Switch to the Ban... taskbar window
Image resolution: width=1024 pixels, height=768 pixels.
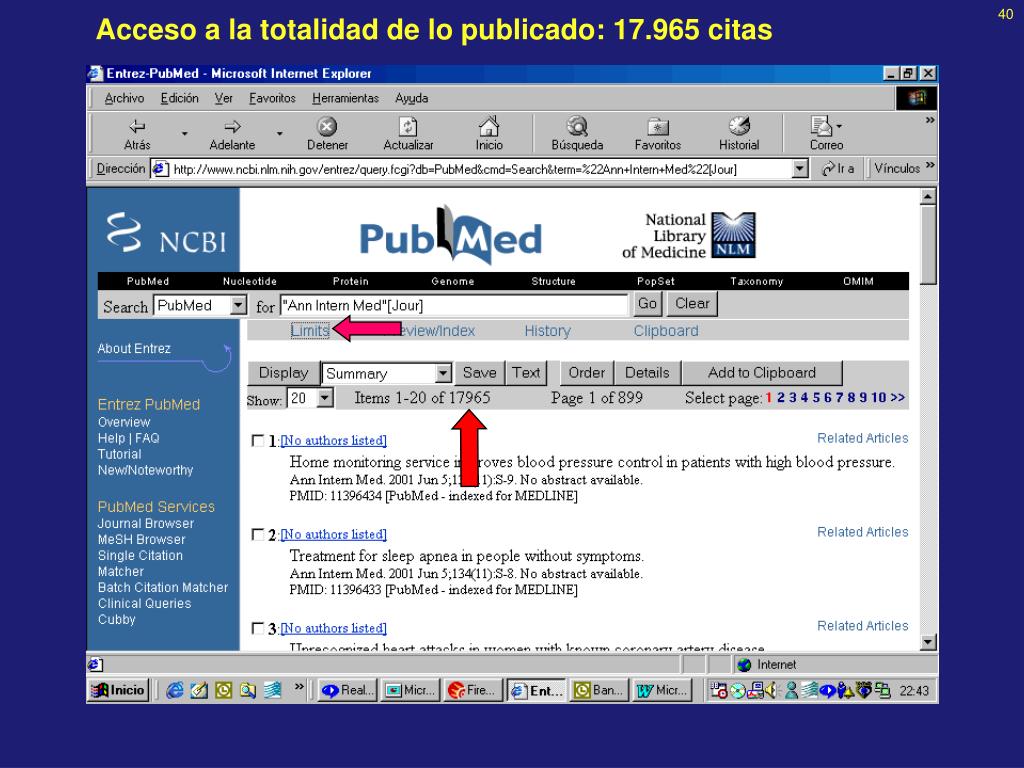pos(599,690)
